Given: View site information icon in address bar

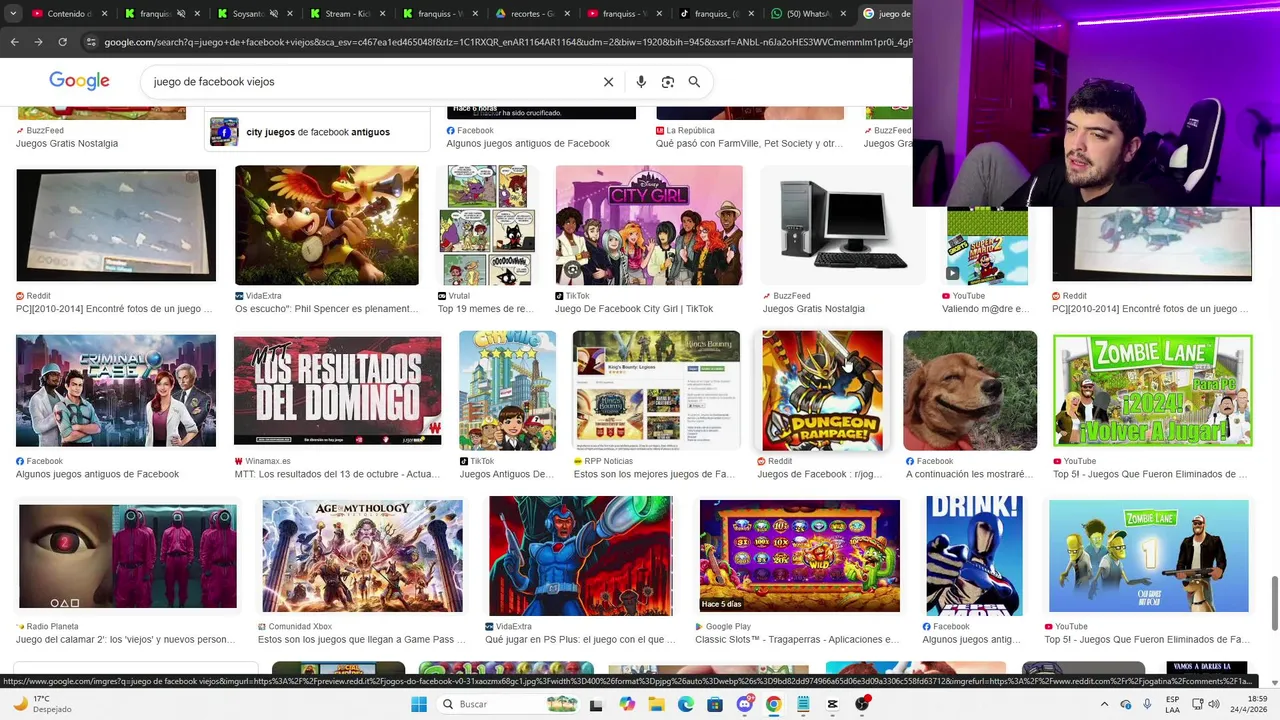Looking at the screenshot, I should [x=91, y=42].
